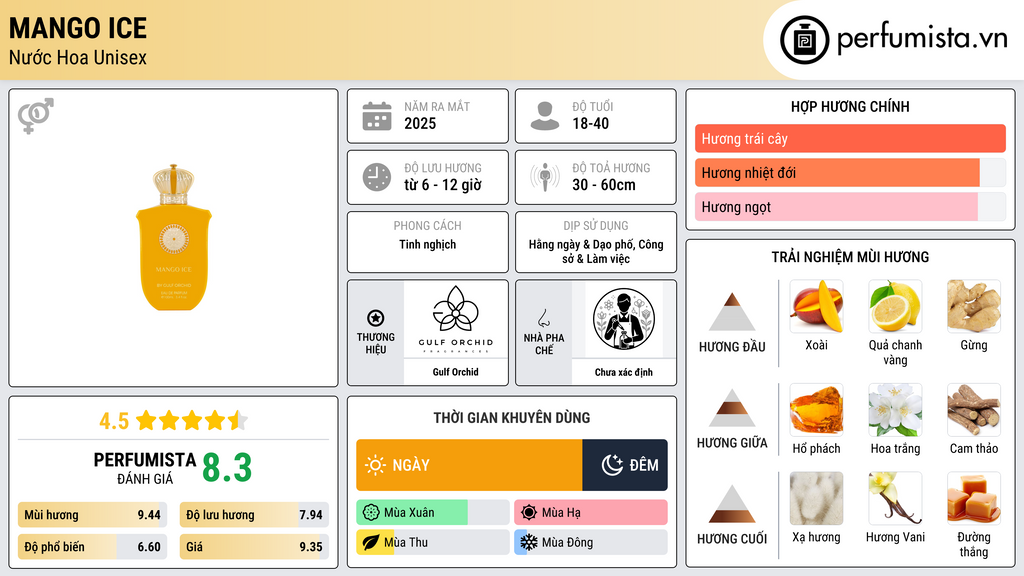The width and height of the screenshot is (1024, 576).
Task: Click the calendar icon beside Năm ra mắt
Action: click(x=377, y=116)
